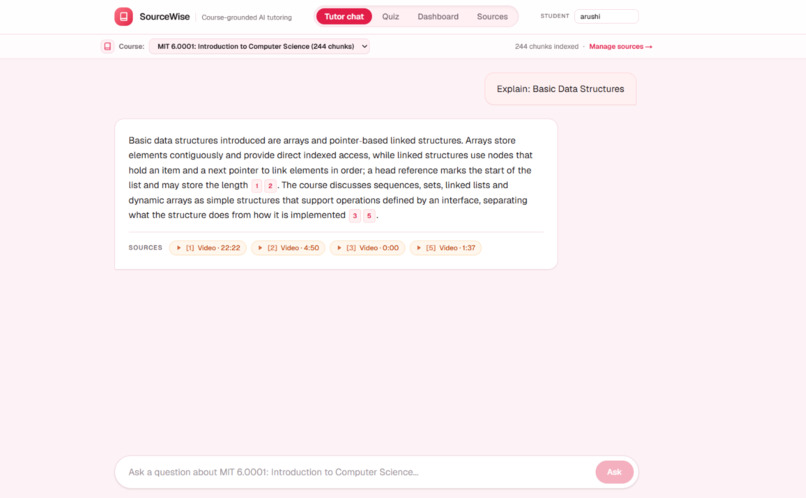Screen dimensions: 806x498
Task: Click the 'Explain: Basic Data Structures' message bubble
Action: point(560,89)
